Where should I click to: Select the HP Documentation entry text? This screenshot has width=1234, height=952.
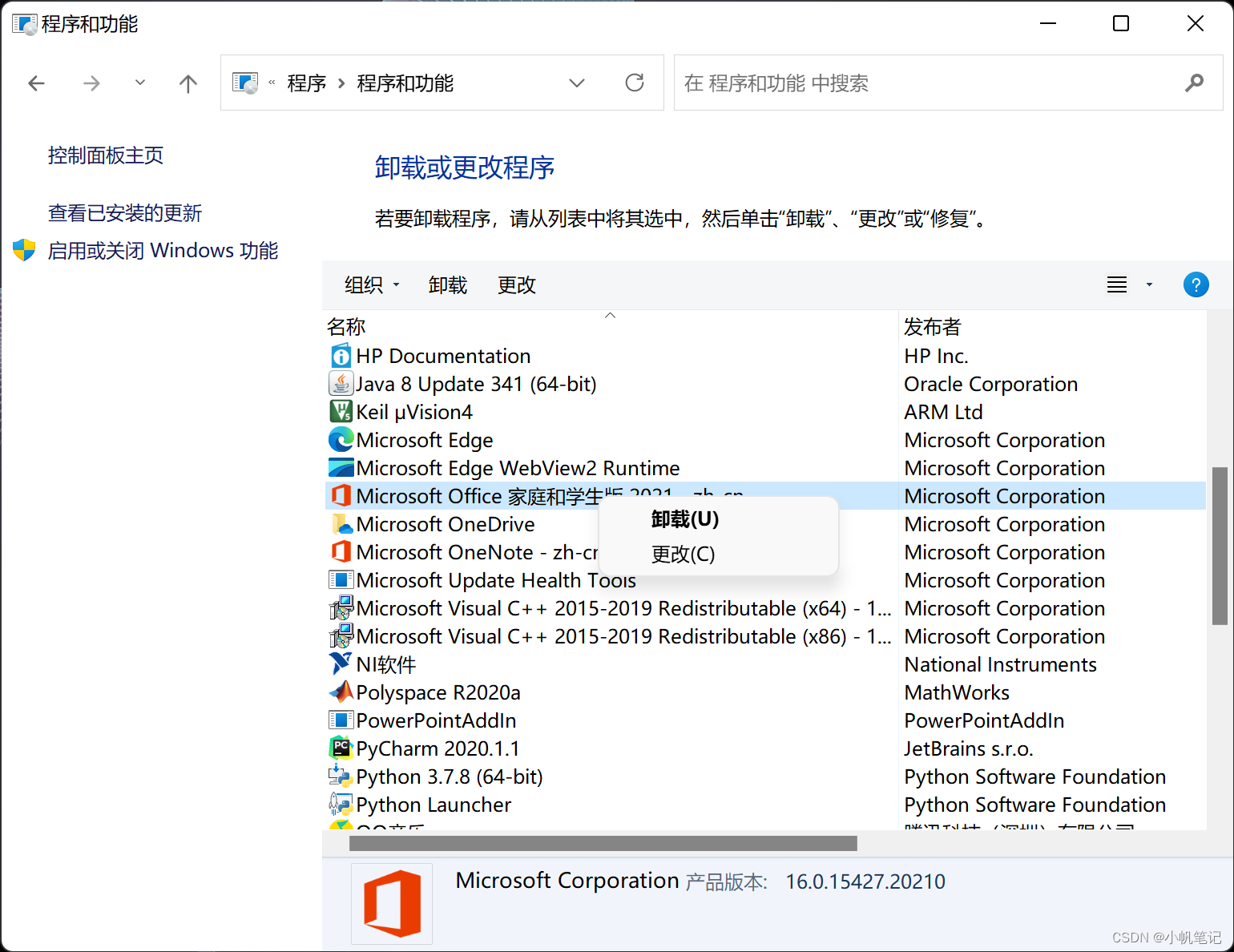click(x=443, y=356)
